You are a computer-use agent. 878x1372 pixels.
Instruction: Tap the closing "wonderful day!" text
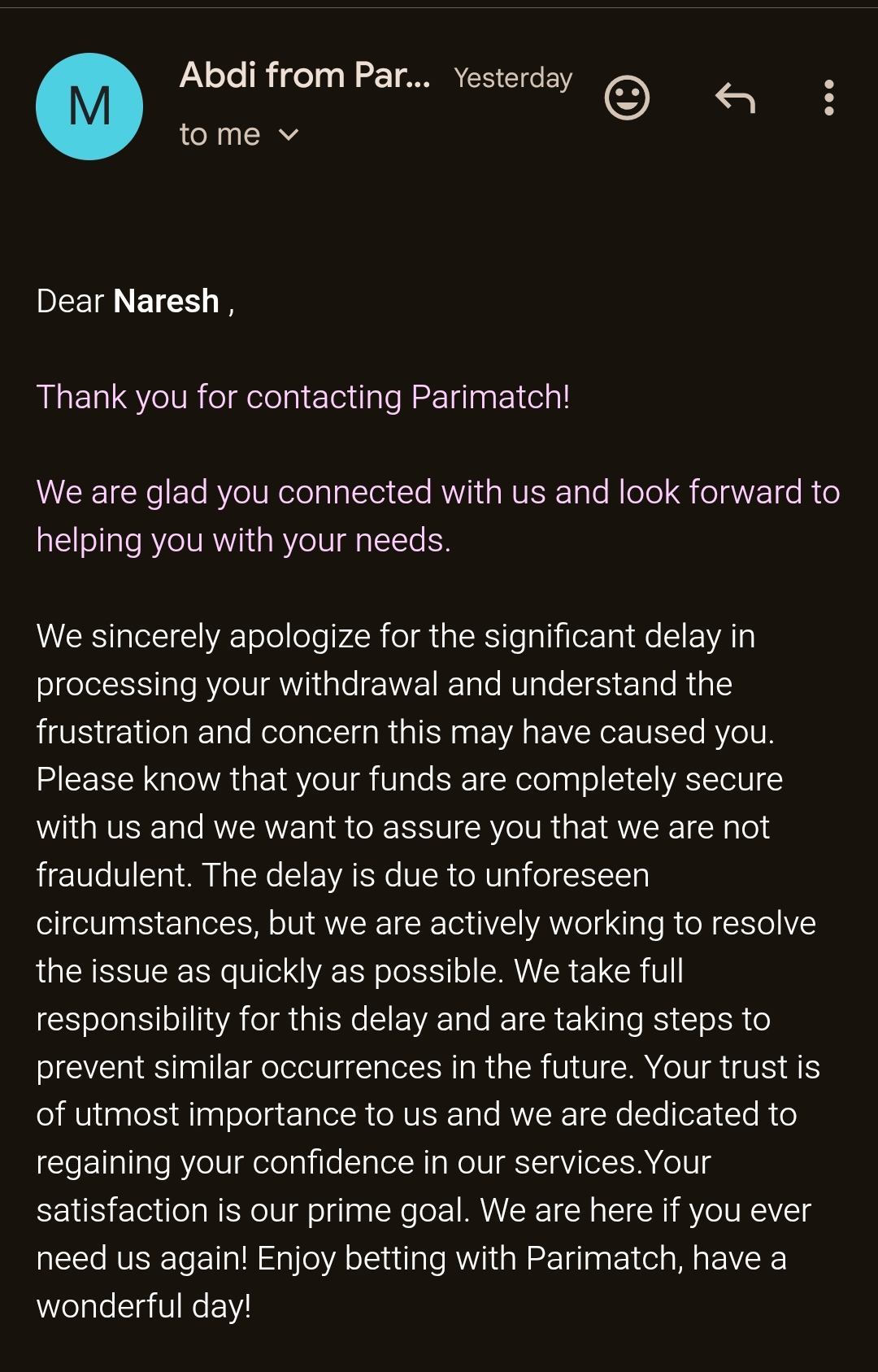(144, 1307)
